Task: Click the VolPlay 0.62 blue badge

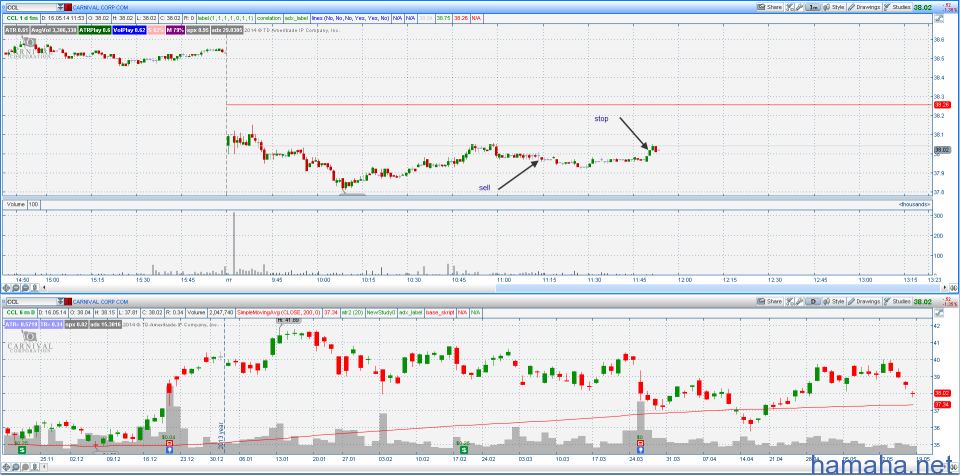Action: pyautogui.click(x=129, y=30)
